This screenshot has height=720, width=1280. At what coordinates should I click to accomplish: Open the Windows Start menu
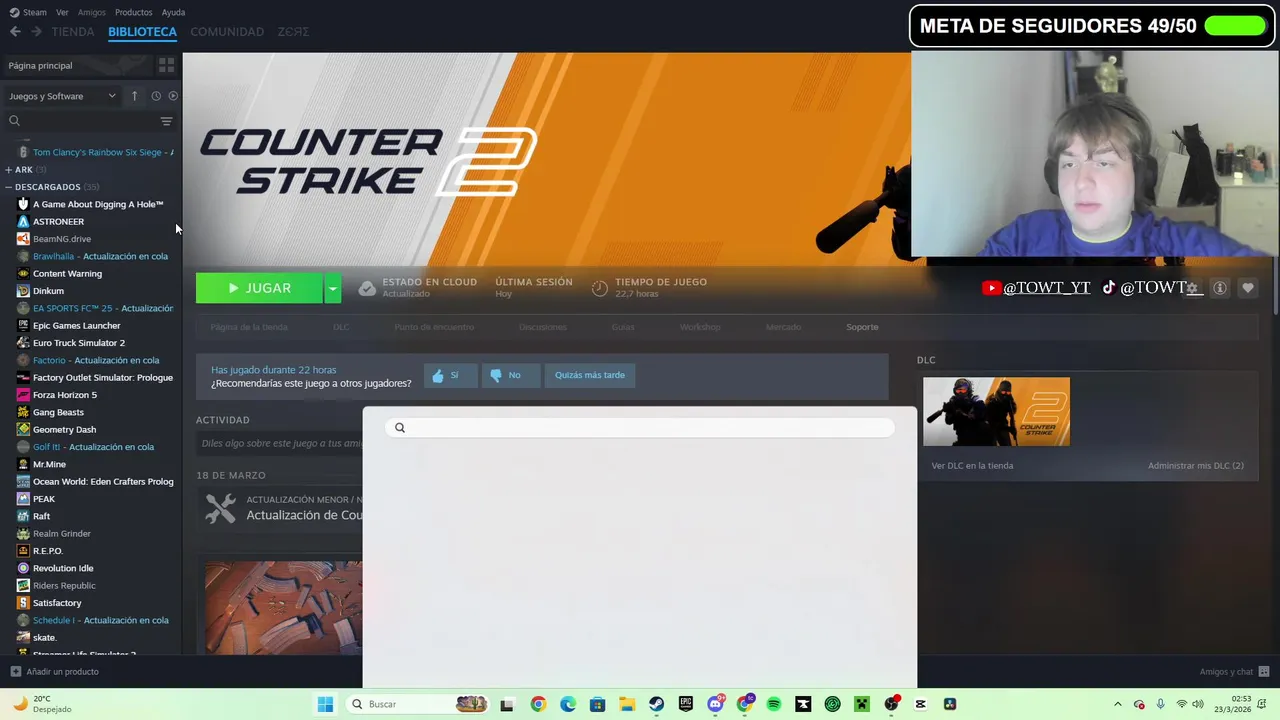coord(325,704)
